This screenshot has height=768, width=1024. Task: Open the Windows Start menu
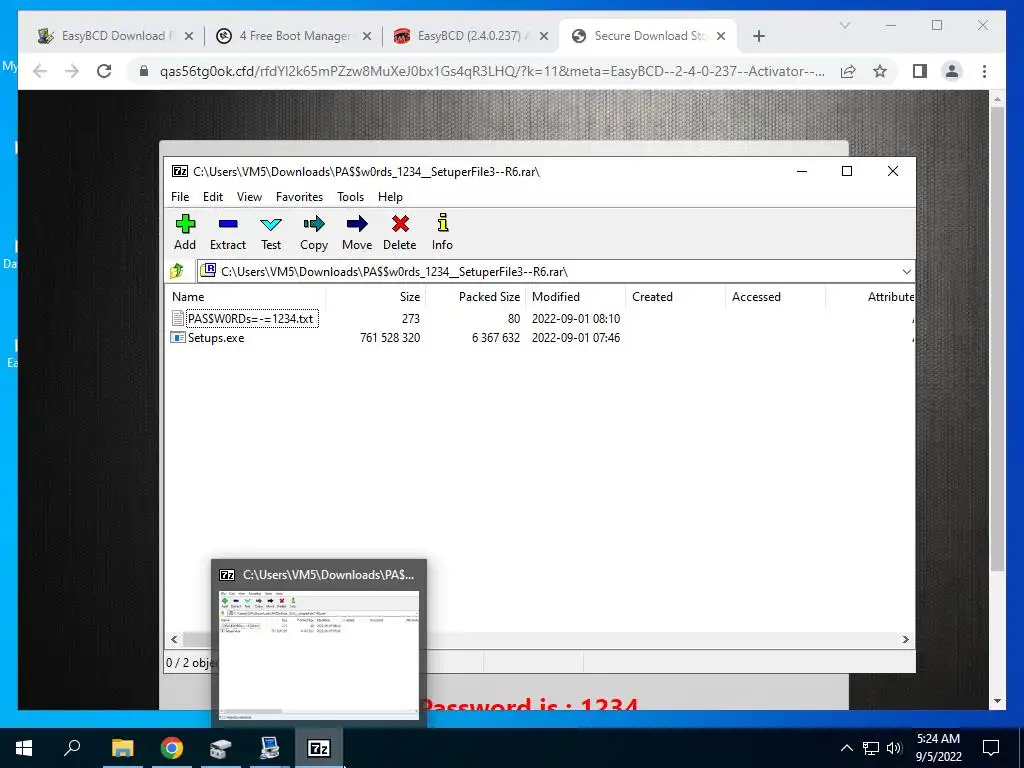click(x=24, y=748)
